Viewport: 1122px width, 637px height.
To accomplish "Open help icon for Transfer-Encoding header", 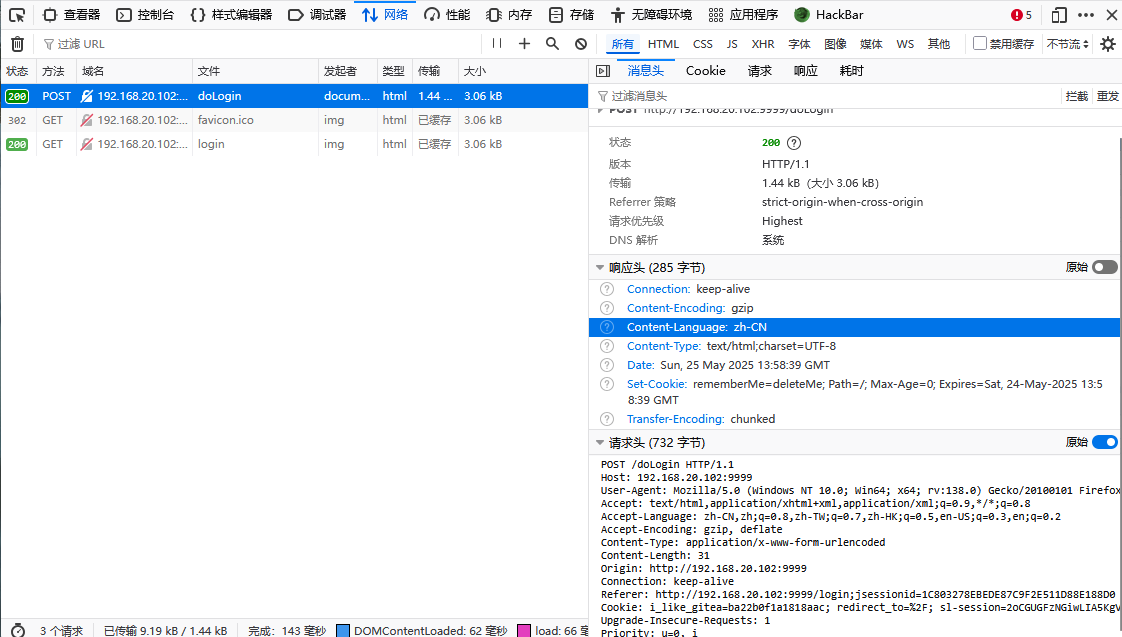I will point(607,419).
